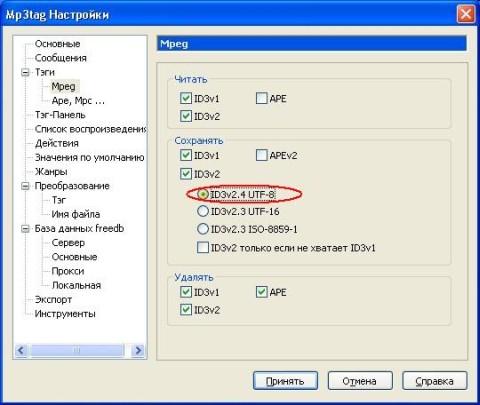This screenshot has height=405, width=480.
Task: Click tree scrollbar left arrow
Action: tap(21, 350)
